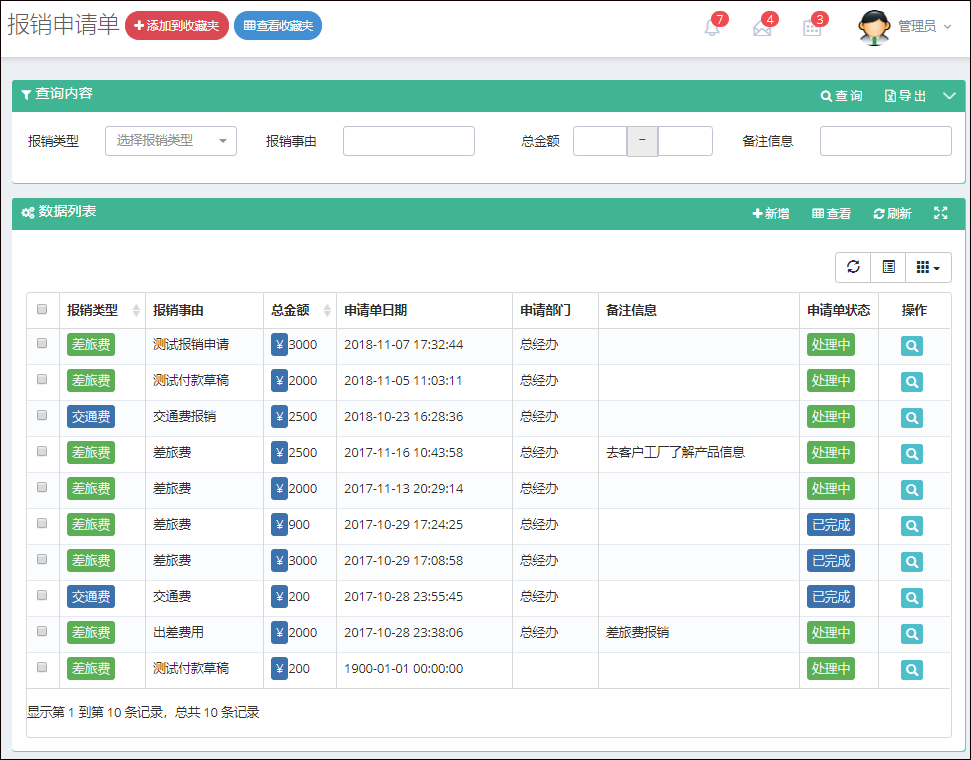This screenshot has height=760, width=971.
Task: Focus the minimum 总金额 input field
Action: (x=600, y=141)
